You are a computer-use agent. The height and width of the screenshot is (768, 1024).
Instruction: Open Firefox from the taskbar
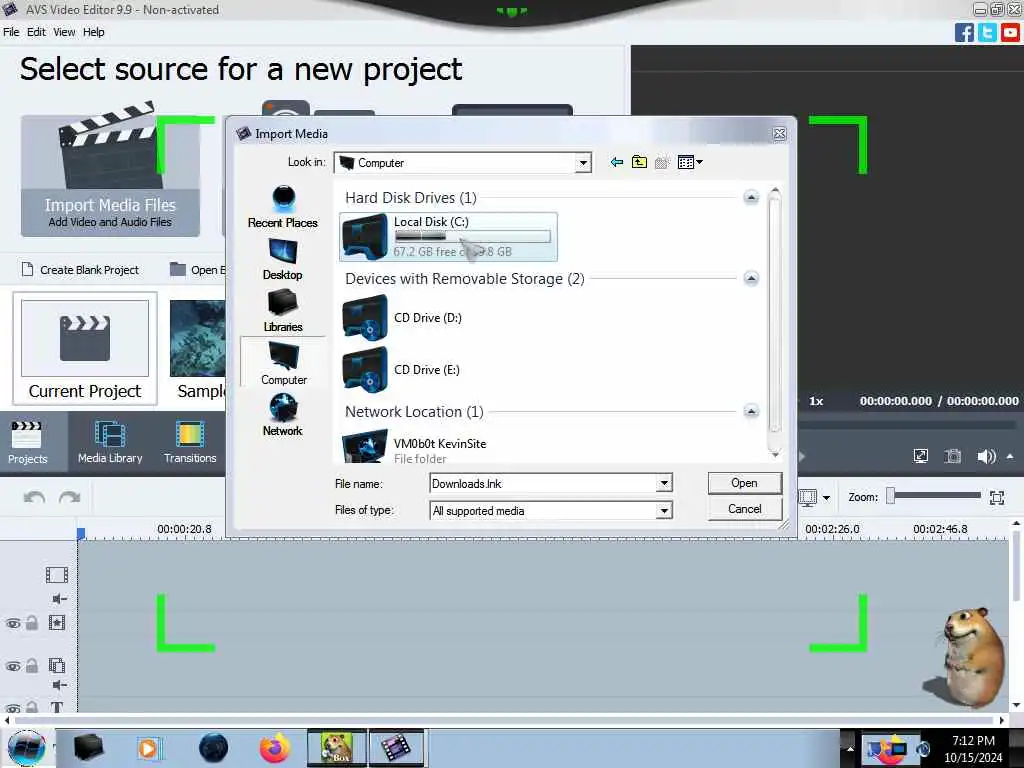click(x=275, y=748)
